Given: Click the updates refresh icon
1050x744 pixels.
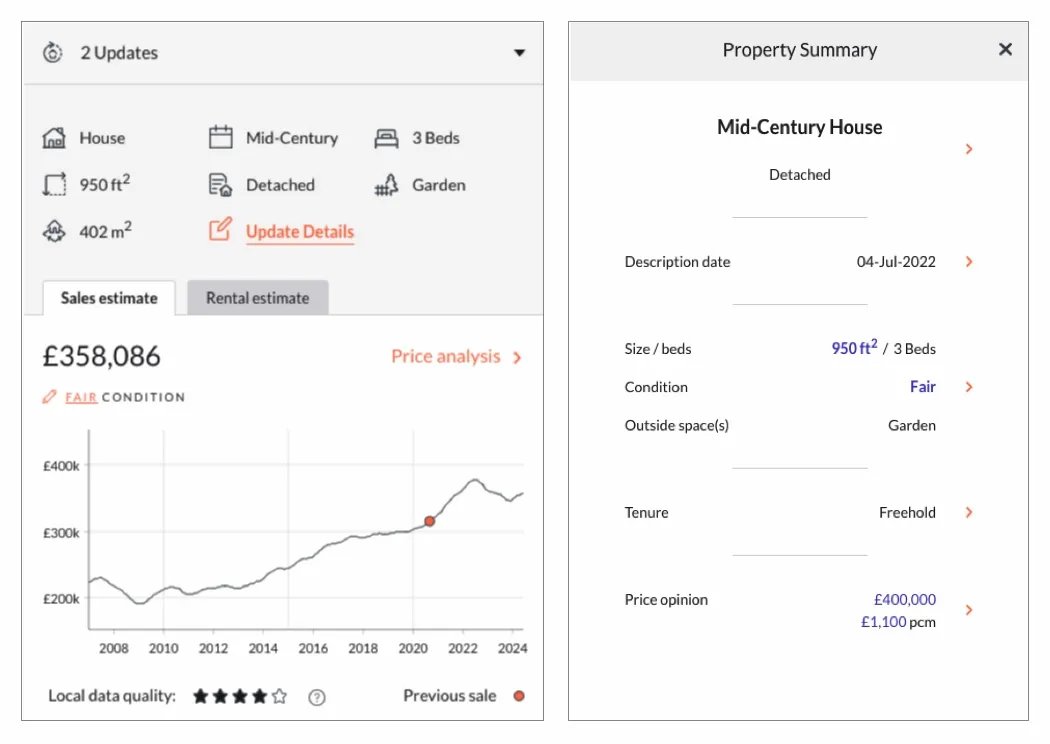Looking at the screenshot, I should 52,52.
